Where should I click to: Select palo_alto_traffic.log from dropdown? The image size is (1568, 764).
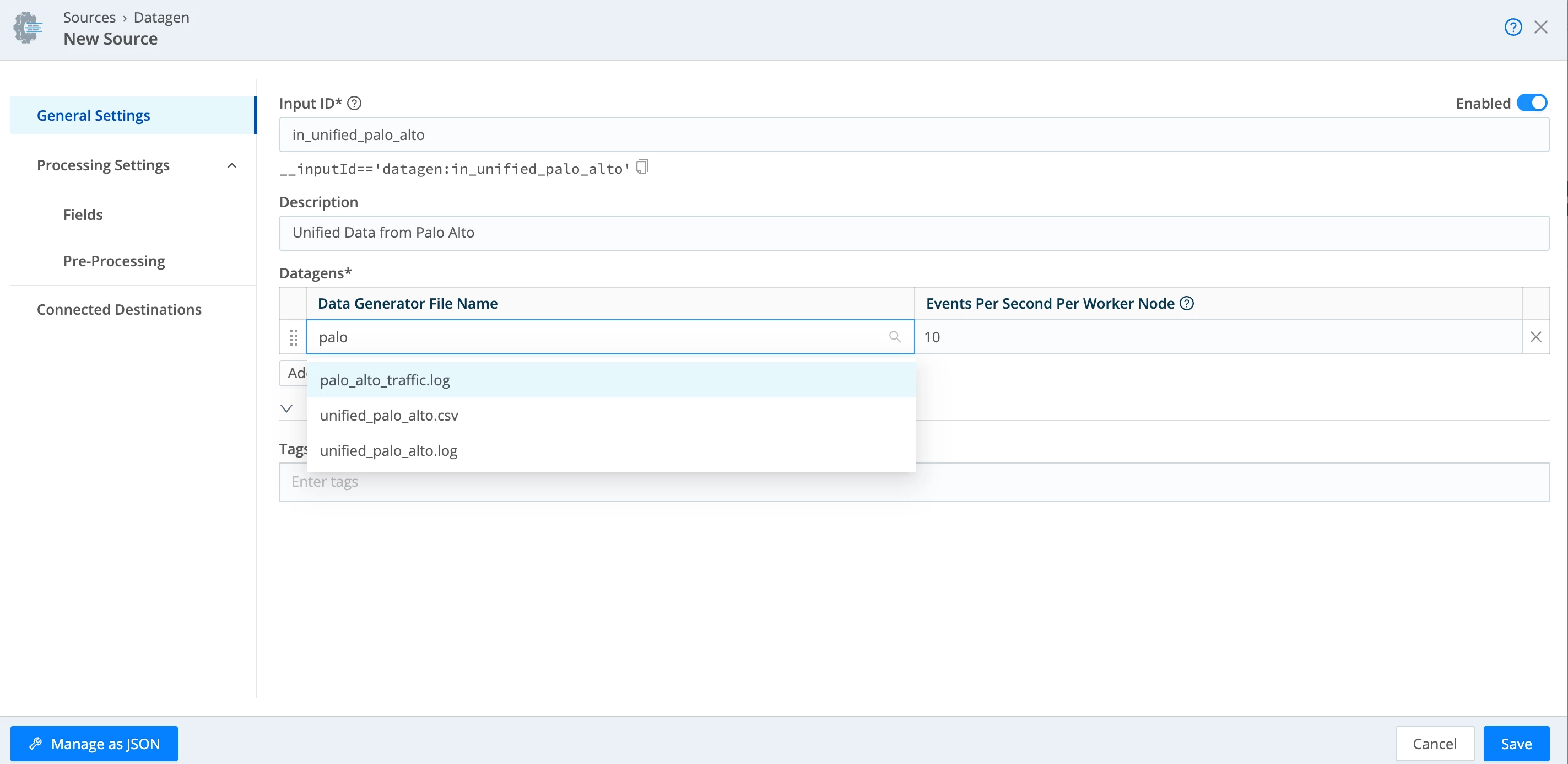click(x=385, y=380)
